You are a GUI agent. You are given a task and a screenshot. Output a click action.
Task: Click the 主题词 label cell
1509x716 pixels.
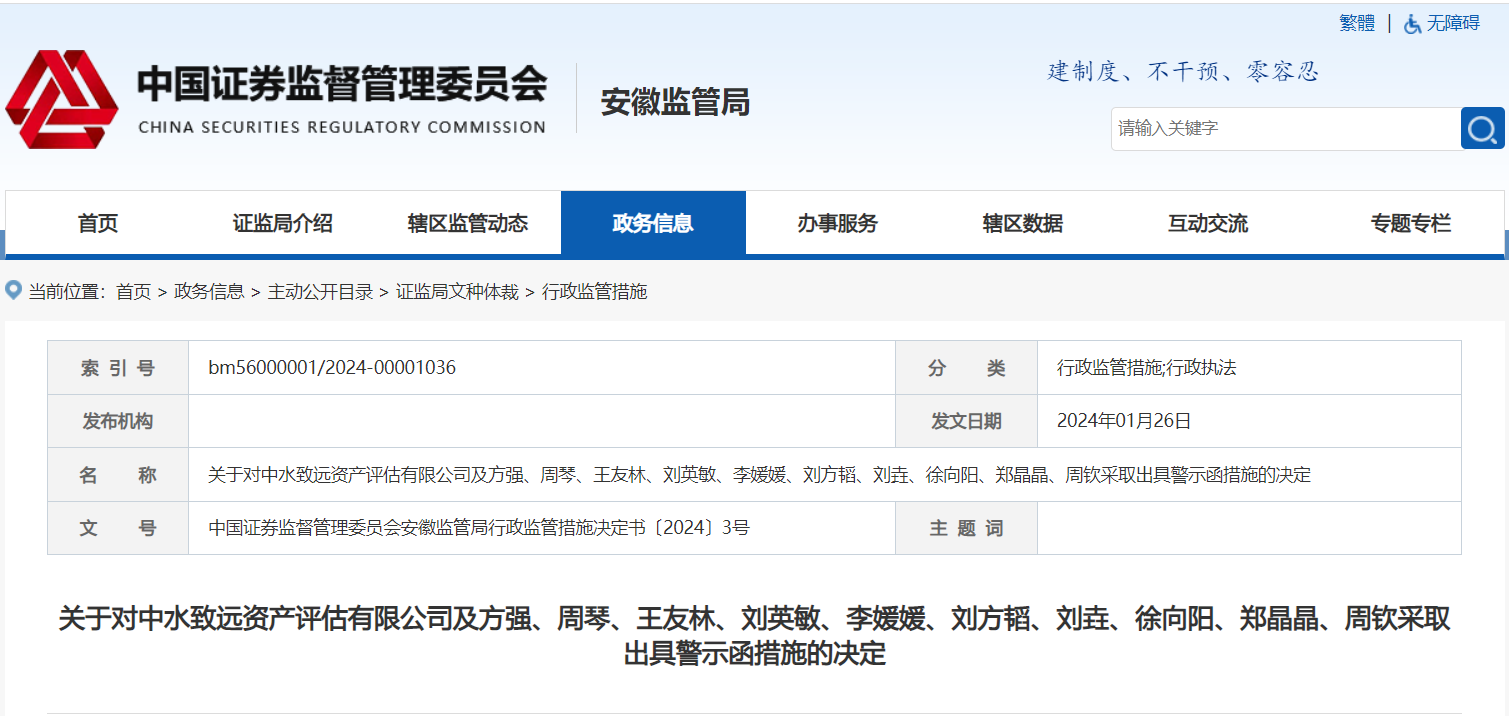pos(966,528)
